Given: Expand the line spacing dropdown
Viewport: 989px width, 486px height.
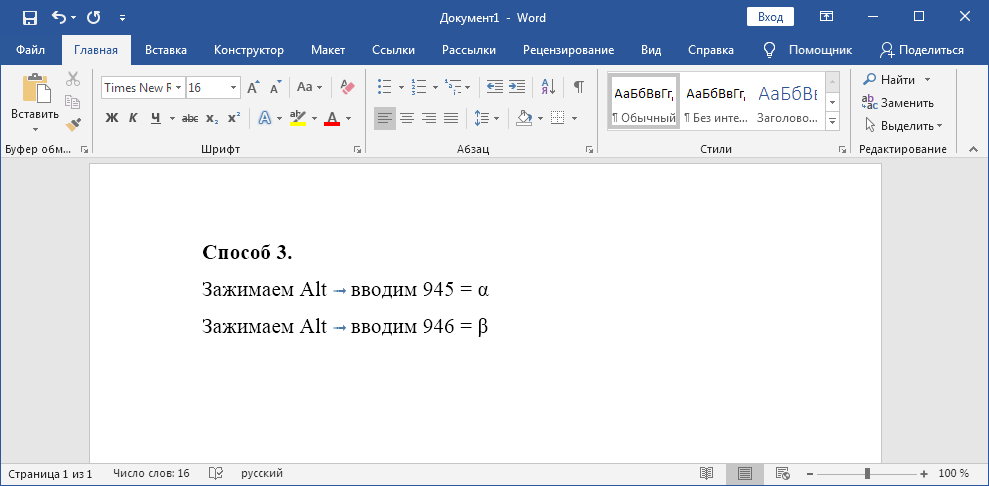Looking at the screenshot, I should pyautogui.click(x=497, y=118).
